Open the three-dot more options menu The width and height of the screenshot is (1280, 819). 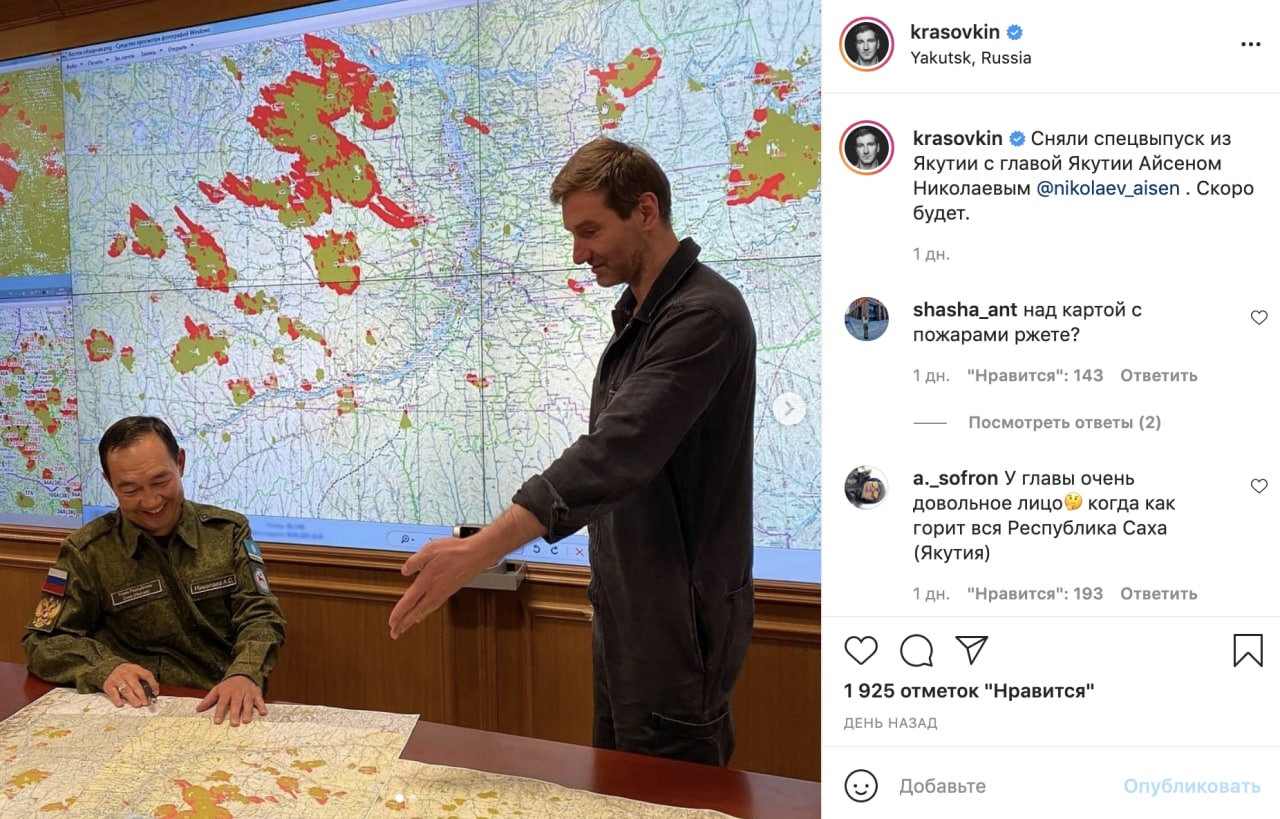[x=1250, y=45]
